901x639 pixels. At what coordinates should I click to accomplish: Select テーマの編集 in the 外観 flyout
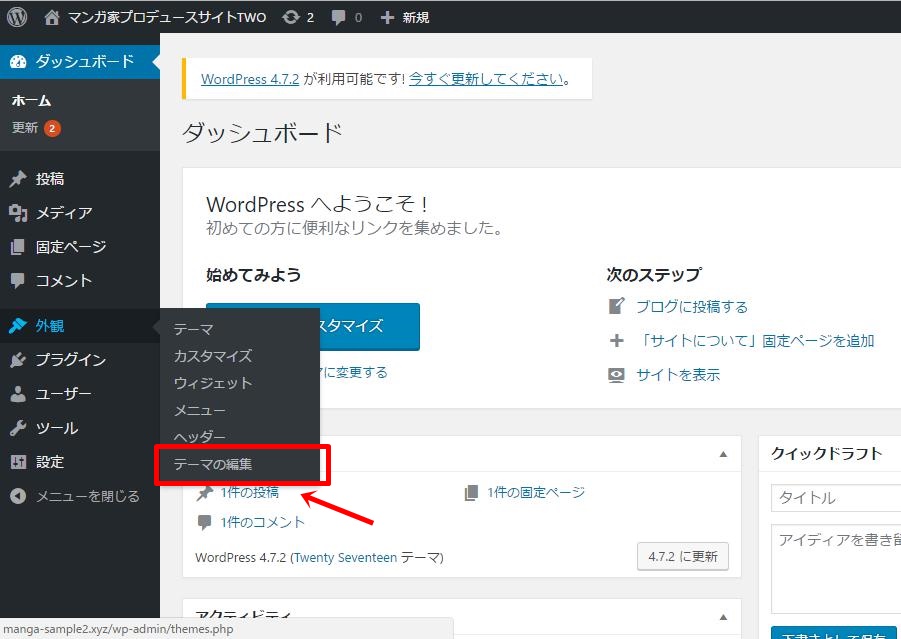click(213, 464)
